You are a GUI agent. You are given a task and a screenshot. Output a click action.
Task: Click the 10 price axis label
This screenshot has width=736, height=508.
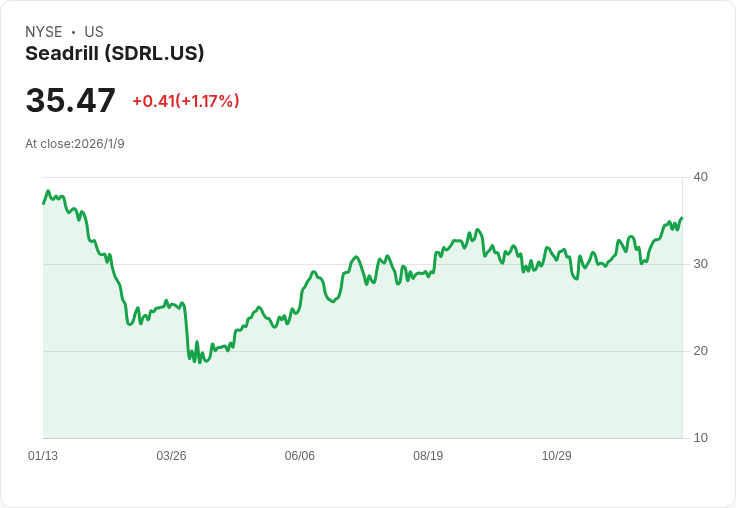700,438
